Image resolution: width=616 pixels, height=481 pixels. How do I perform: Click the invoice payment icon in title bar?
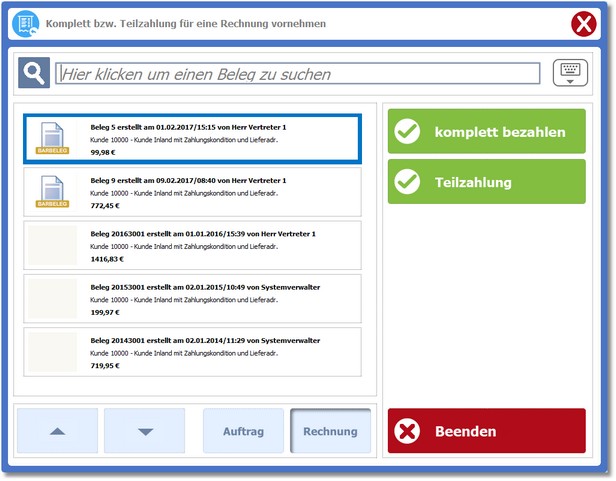pyautogui.click(x=27, y=22)
